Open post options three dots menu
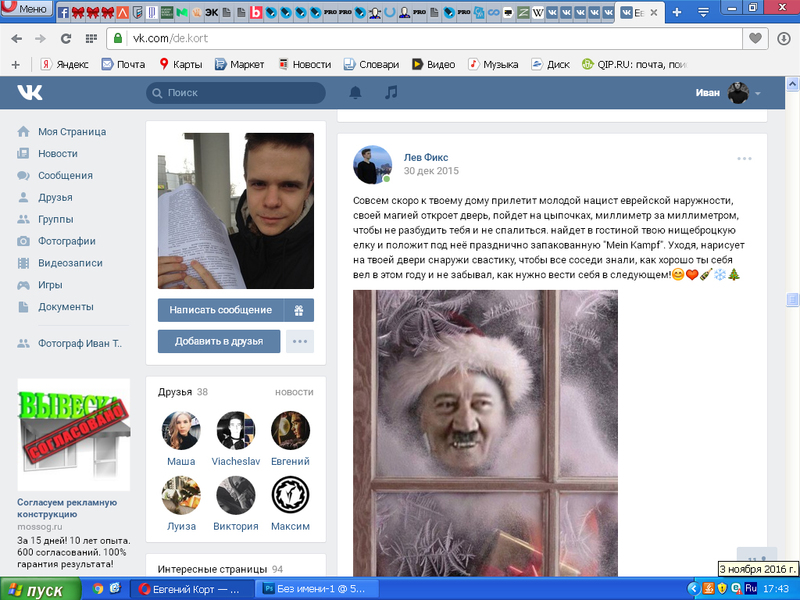Screen dimensions: 800x600 744,158
